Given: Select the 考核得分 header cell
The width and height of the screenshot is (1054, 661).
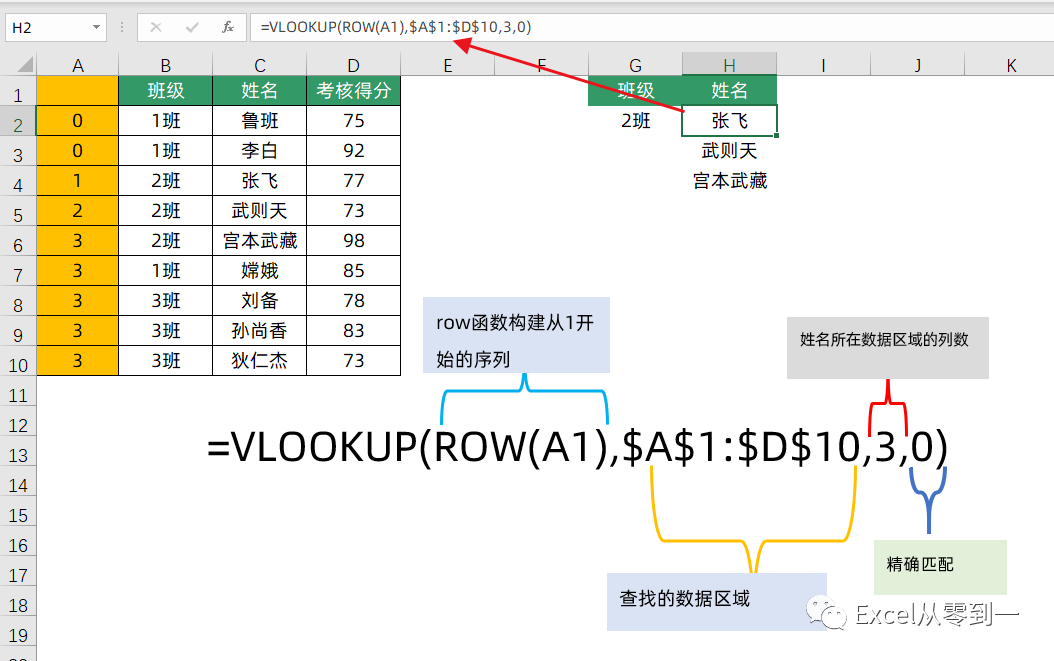Looking at the screenshot, I should [x=352, y=90].
